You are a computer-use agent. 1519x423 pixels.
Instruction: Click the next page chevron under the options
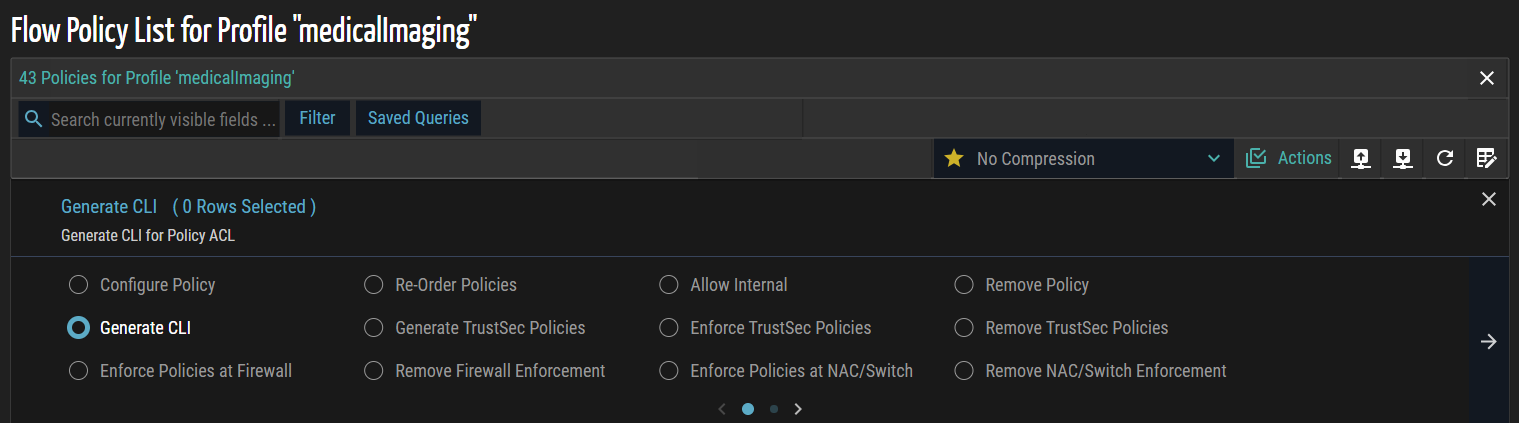pos(798,409)
